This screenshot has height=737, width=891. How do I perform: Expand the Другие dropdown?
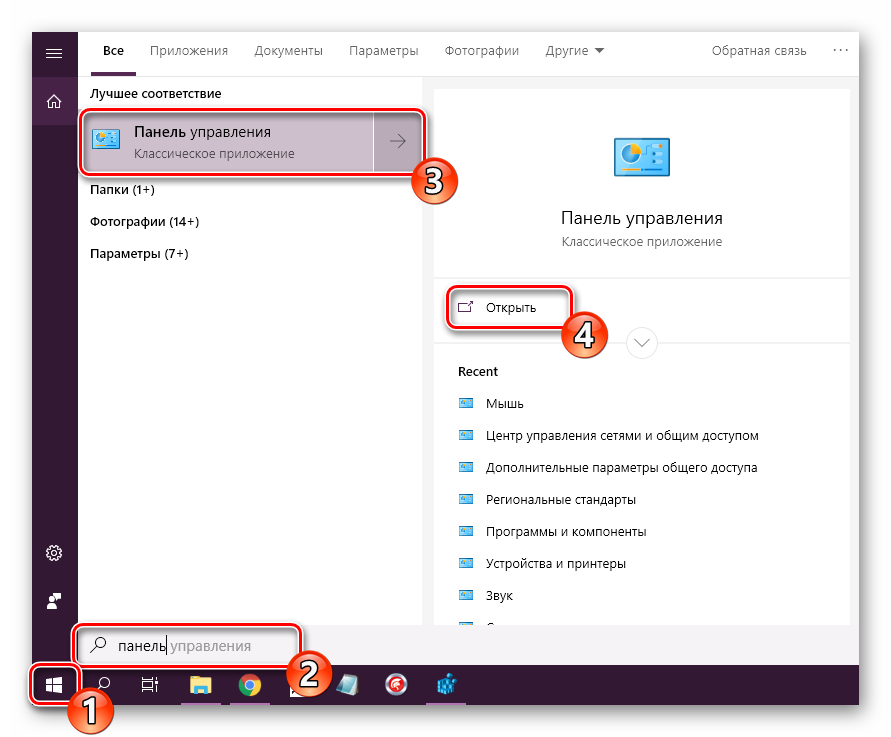click(x=574, y=51)
